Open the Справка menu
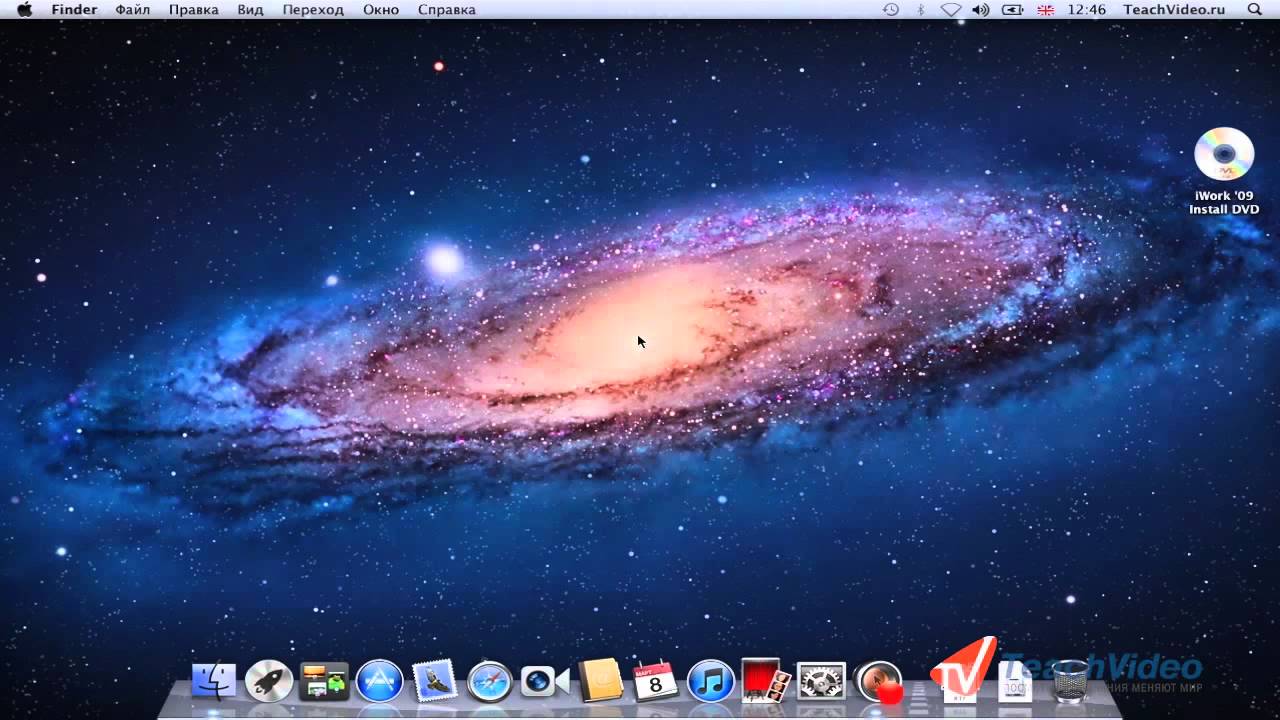Viewport: 1280px width, 720px height. click(x=447, y=9)
